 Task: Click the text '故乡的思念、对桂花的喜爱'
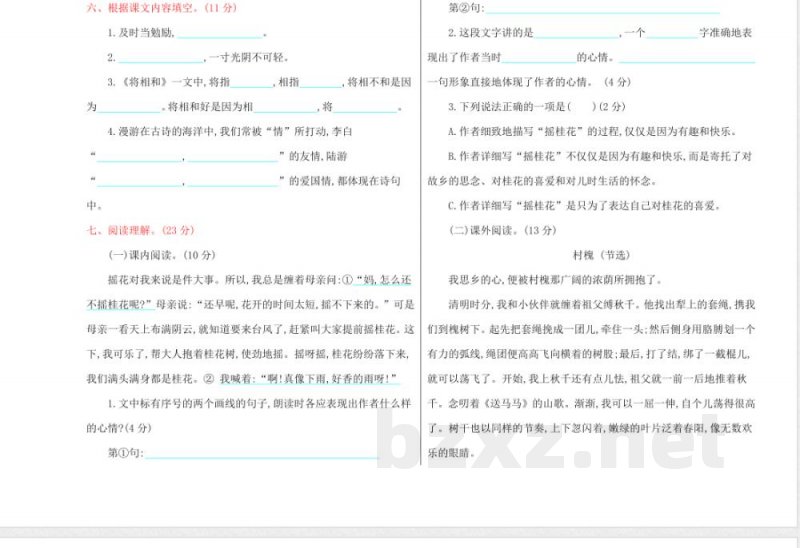pyautogui.click(x=542, y=181)
